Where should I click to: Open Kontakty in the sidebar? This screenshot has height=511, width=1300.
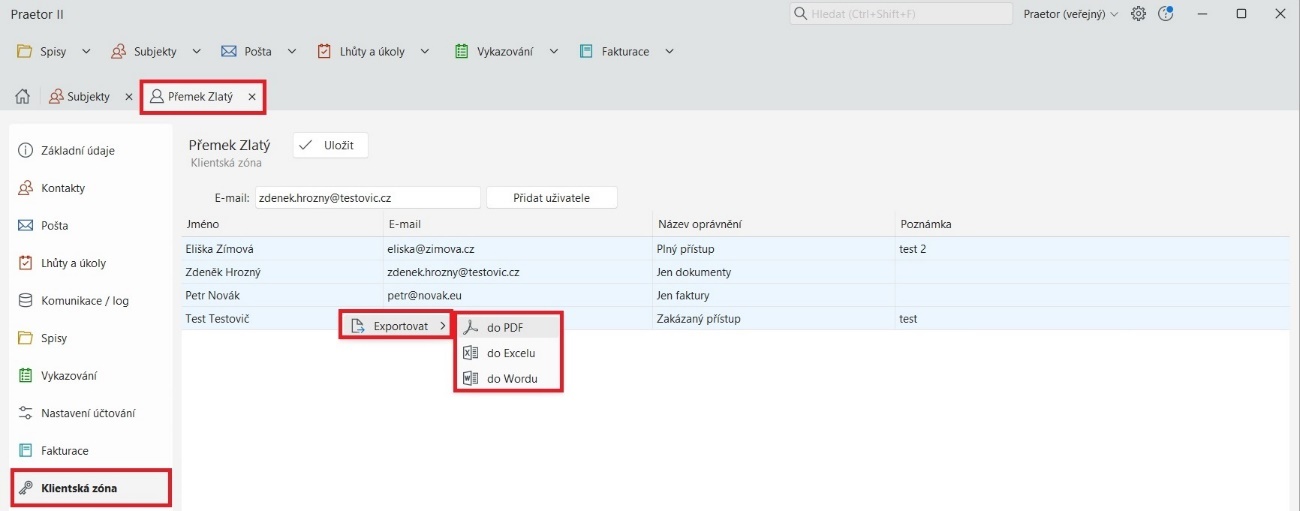point(90,188)
